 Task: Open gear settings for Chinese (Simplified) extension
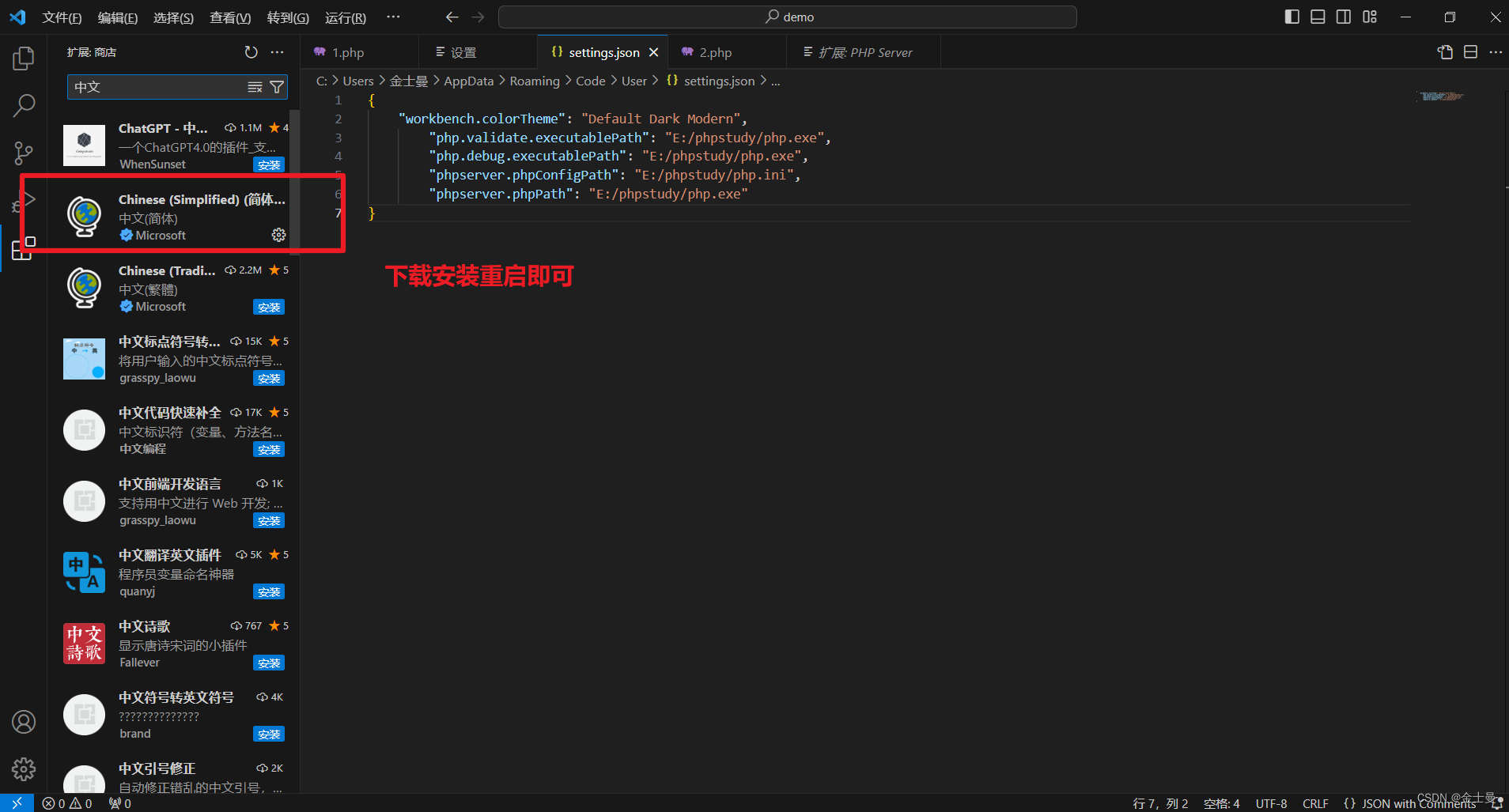coord(278,235)
